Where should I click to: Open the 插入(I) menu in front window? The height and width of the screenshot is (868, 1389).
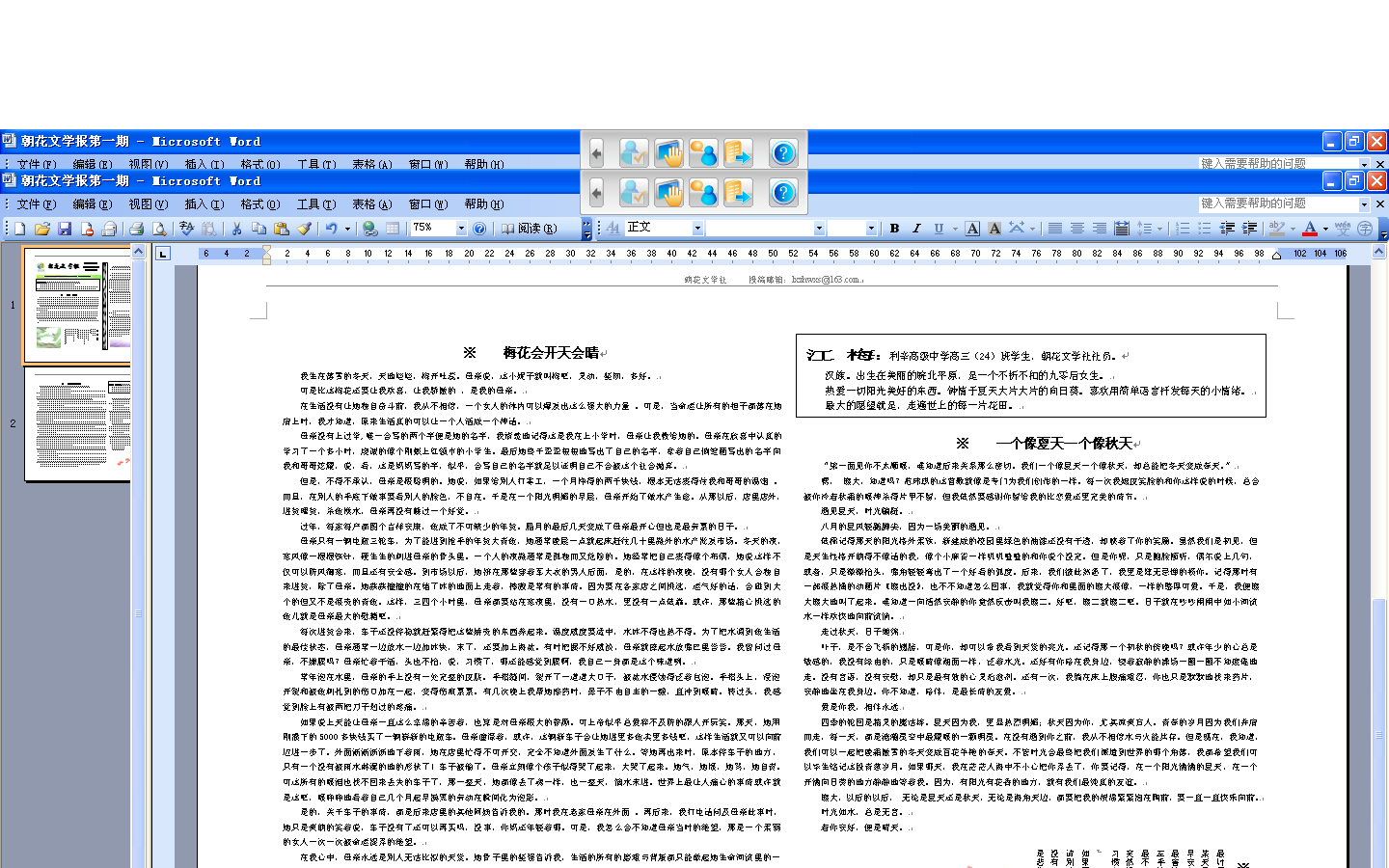[x=204, y=204]
